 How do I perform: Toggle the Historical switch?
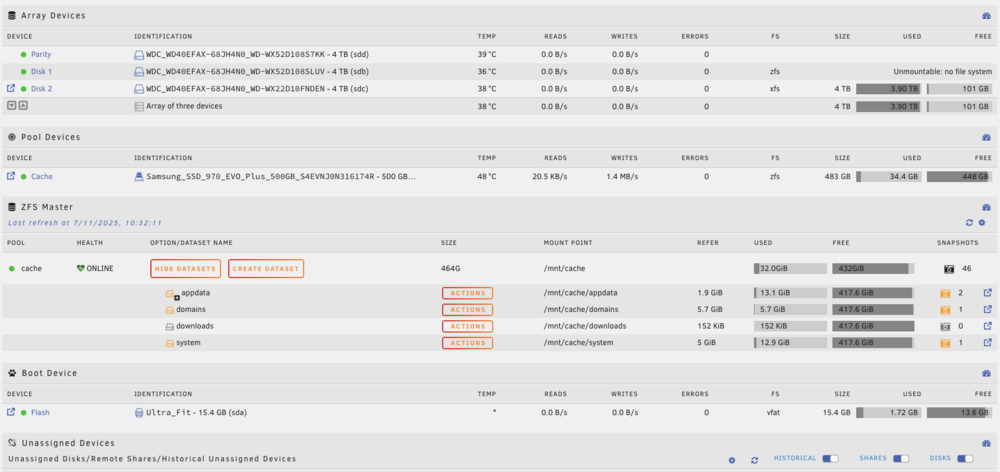tap(830, 459)
